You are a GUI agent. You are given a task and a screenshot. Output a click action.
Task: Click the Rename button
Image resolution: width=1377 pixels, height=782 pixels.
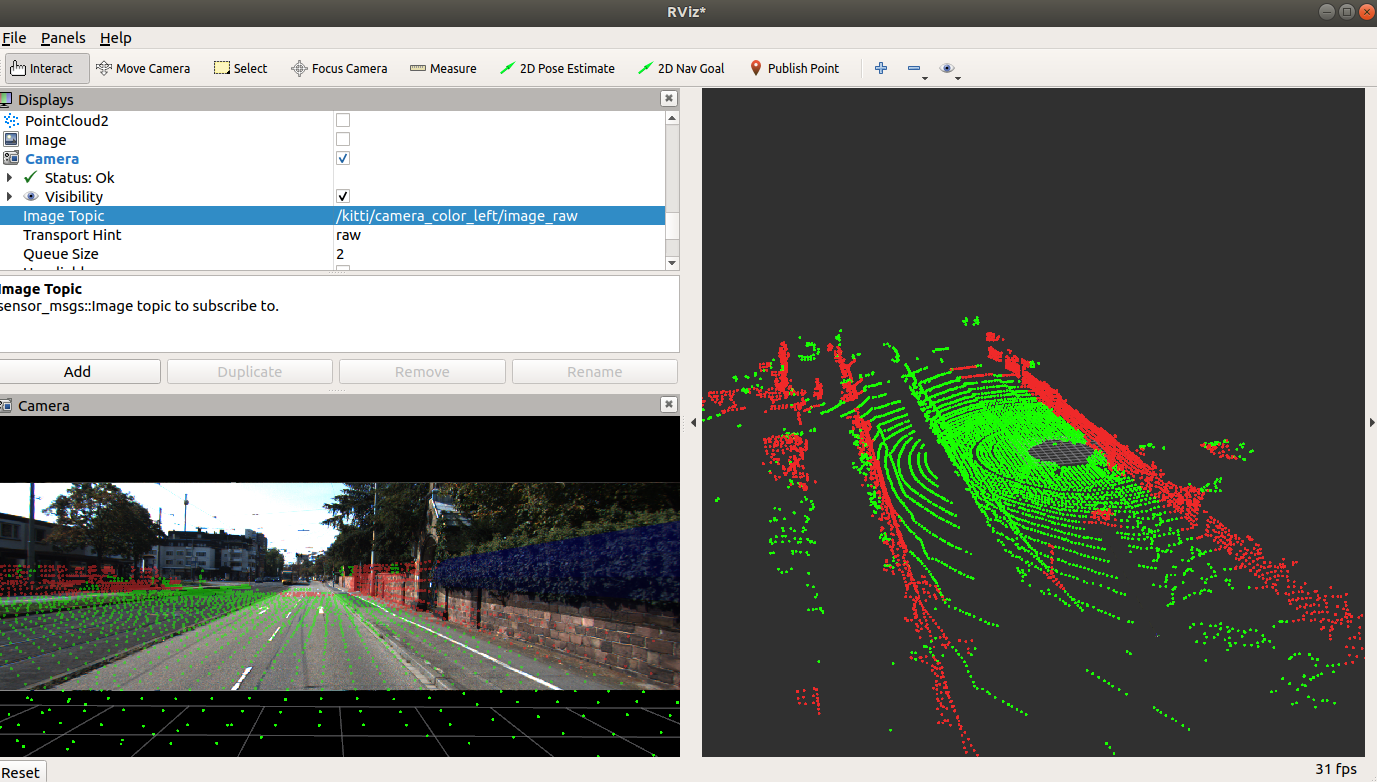coord(595,371)
